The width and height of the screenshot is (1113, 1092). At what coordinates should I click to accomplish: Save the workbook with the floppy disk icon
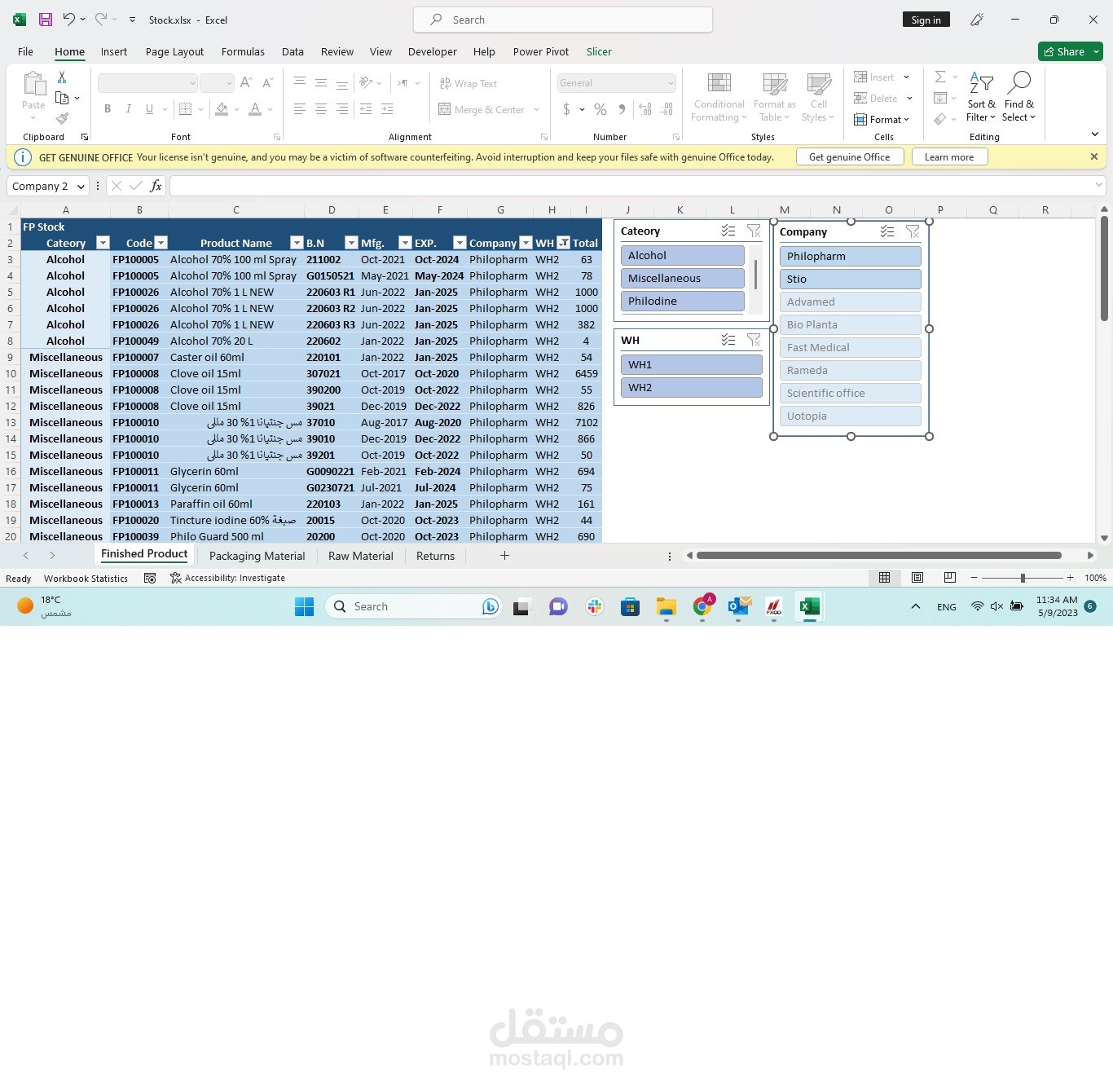click(x=46, y=20)
